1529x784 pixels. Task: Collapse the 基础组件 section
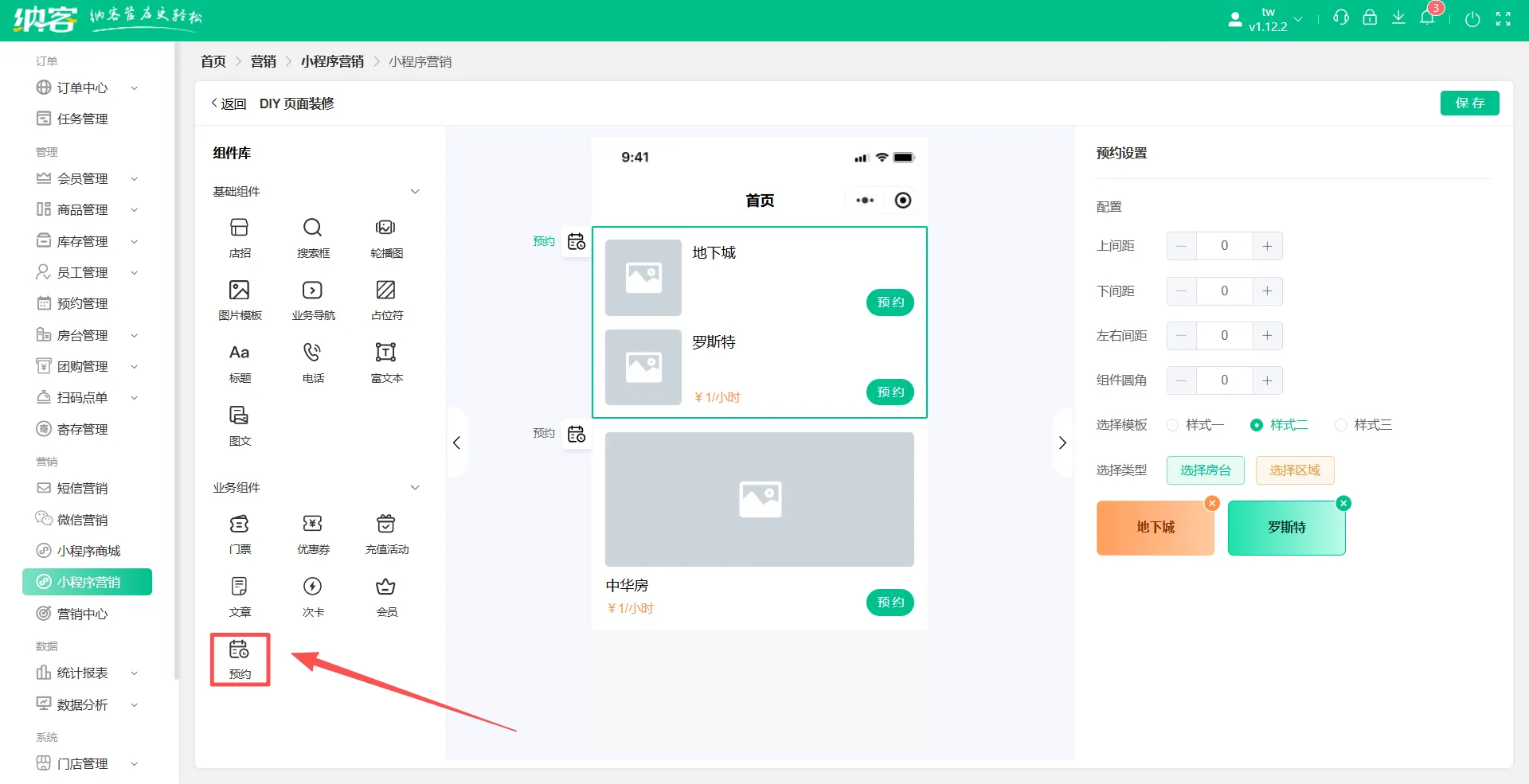point(415,191)
